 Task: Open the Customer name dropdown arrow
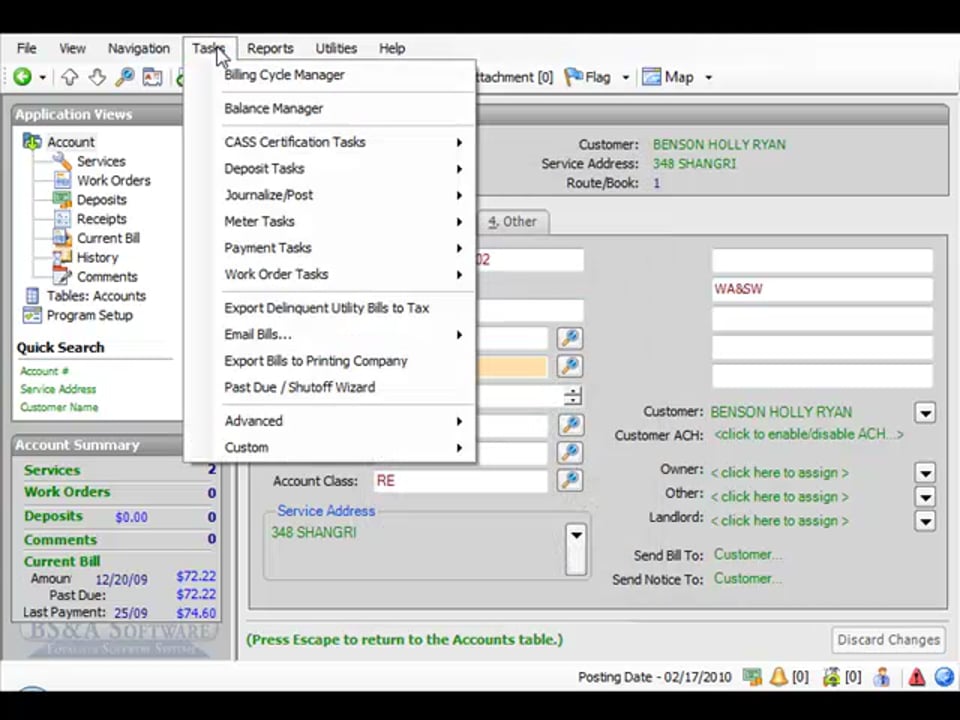pyautogui.click(x=925, y=413)
